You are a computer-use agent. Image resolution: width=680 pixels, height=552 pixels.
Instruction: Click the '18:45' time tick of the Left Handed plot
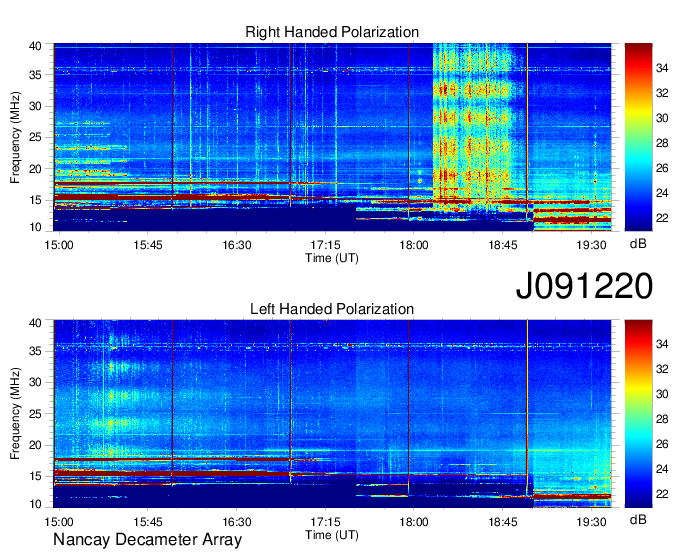(x=503, y=522)
